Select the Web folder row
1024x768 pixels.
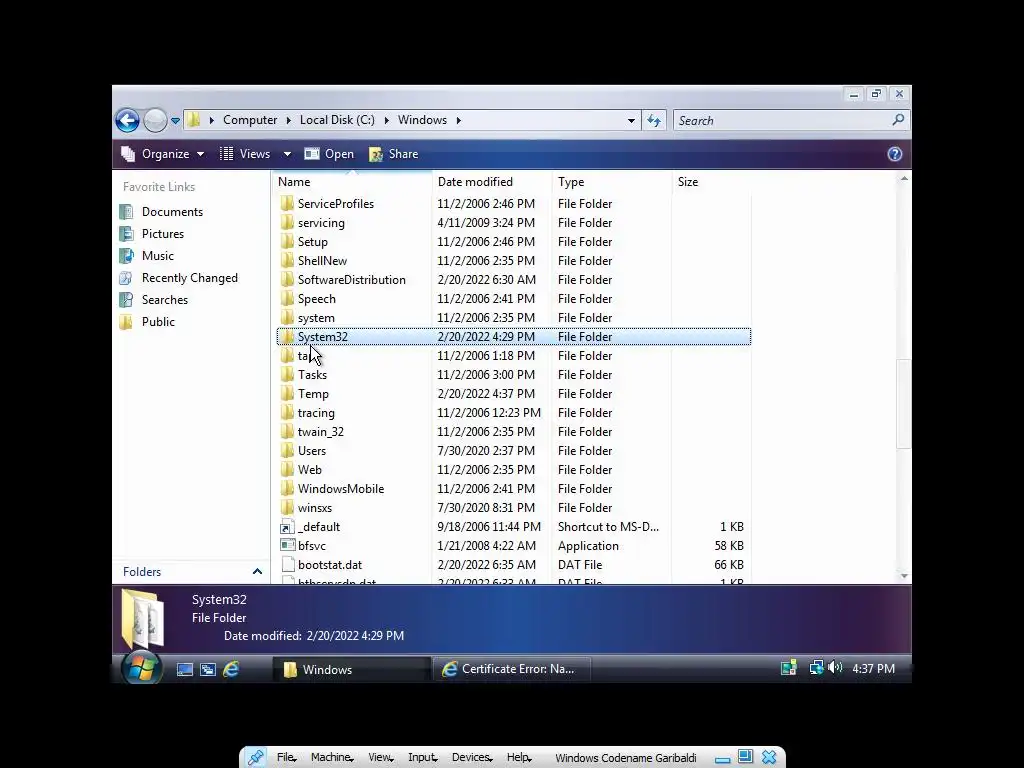pos(514,470)
